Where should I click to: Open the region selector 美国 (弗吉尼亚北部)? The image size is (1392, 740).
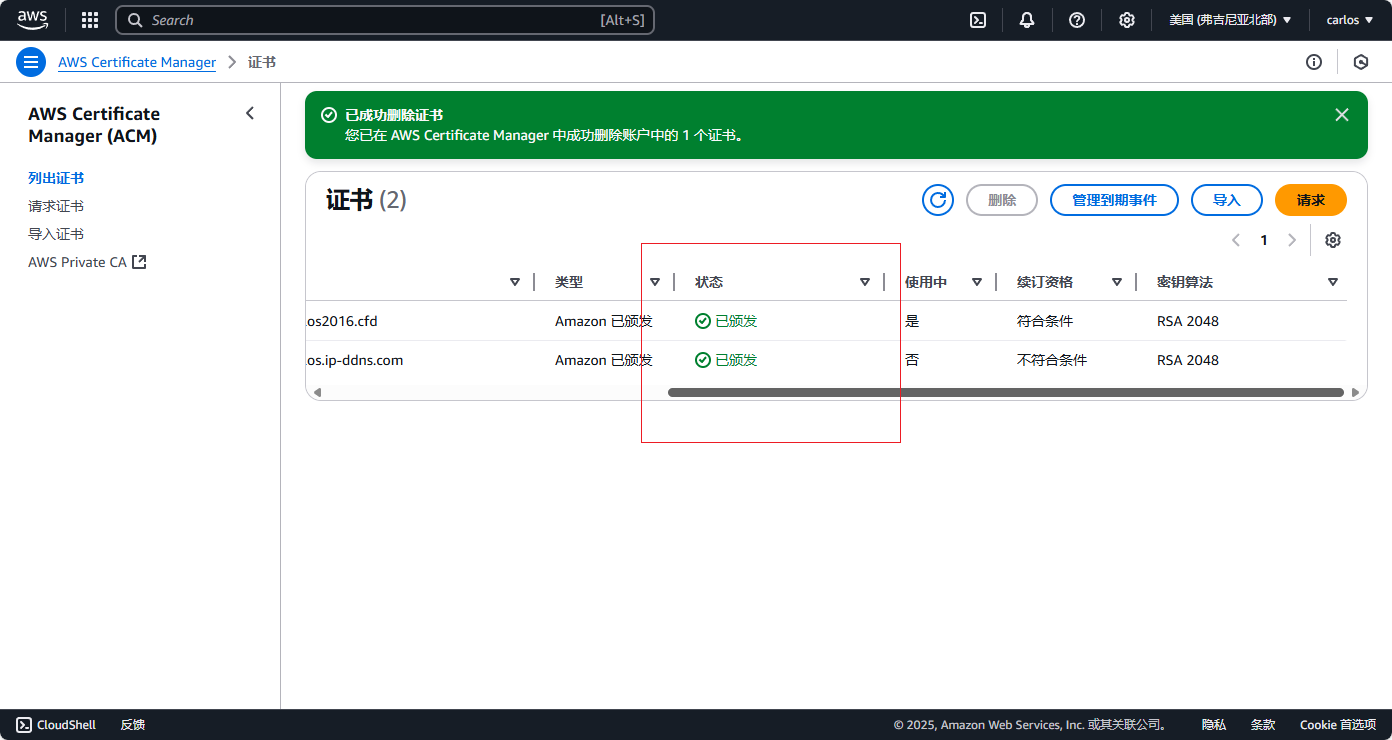[x=1230, y=20]
